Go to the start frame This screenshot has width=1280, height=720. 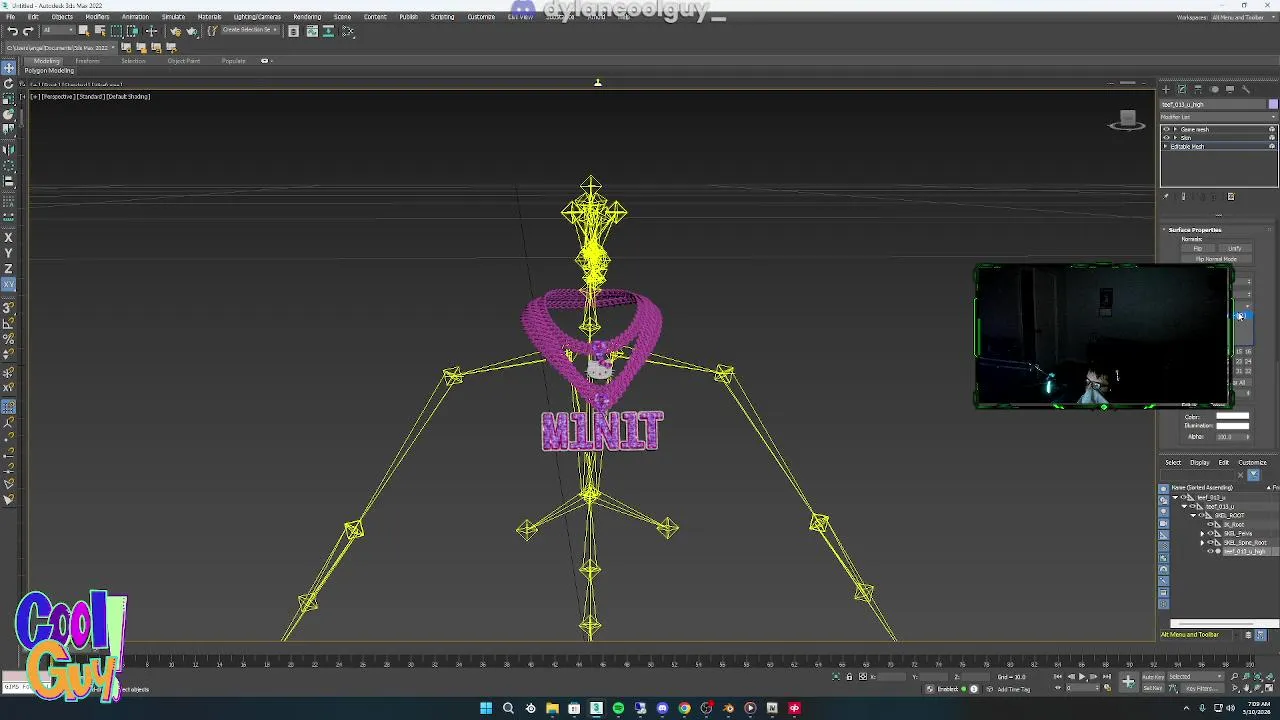pyautogui.click(x=1058, y=677)
